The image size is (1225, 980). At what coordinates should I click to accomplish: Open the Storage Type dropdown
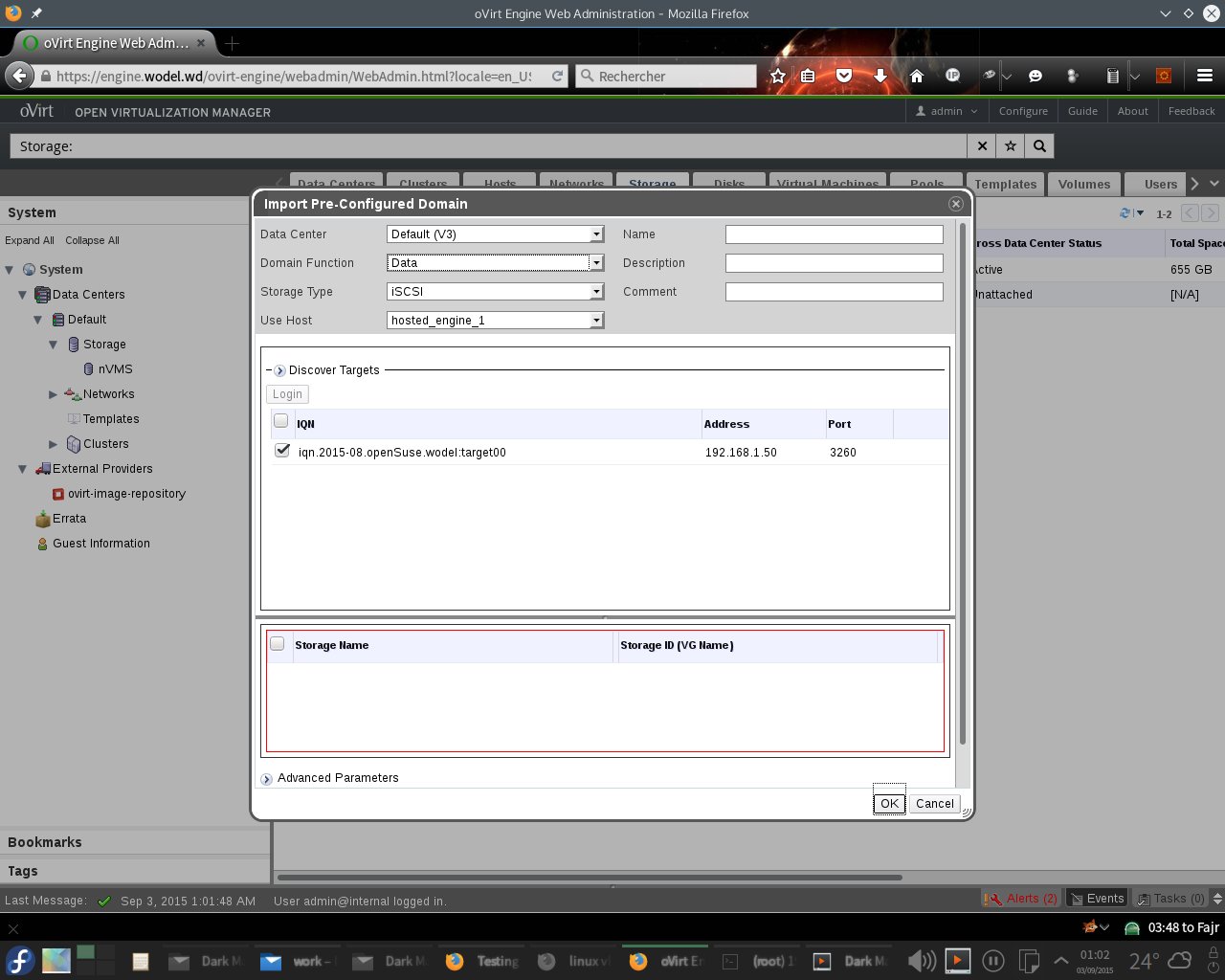point(495,292)
